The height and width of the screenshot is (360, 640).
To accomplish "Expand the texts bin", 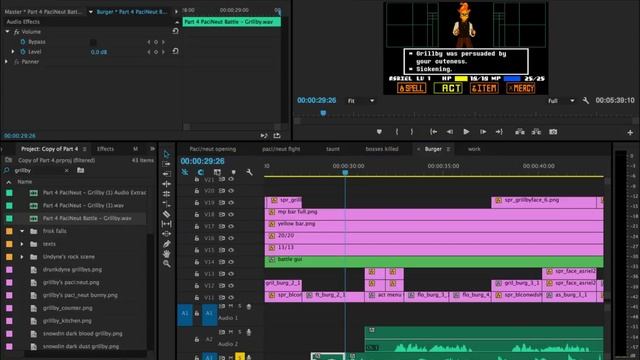I will [22, 244].
